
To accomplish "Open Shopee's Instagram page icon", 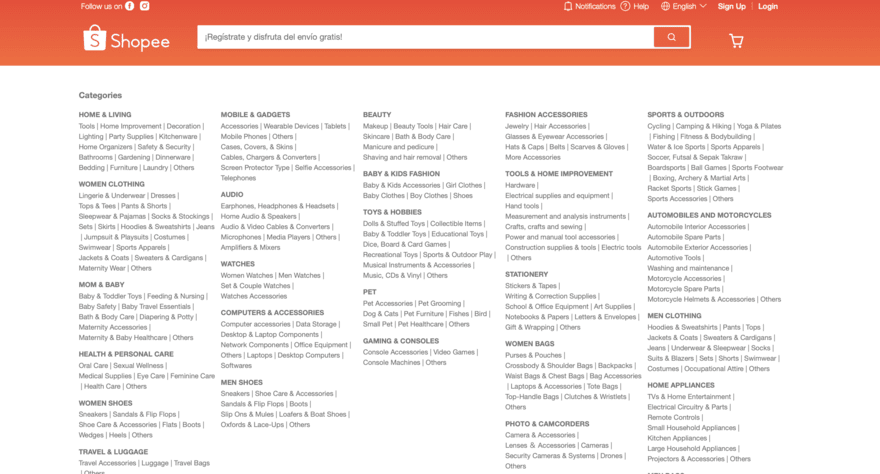I will coord(145,6).
